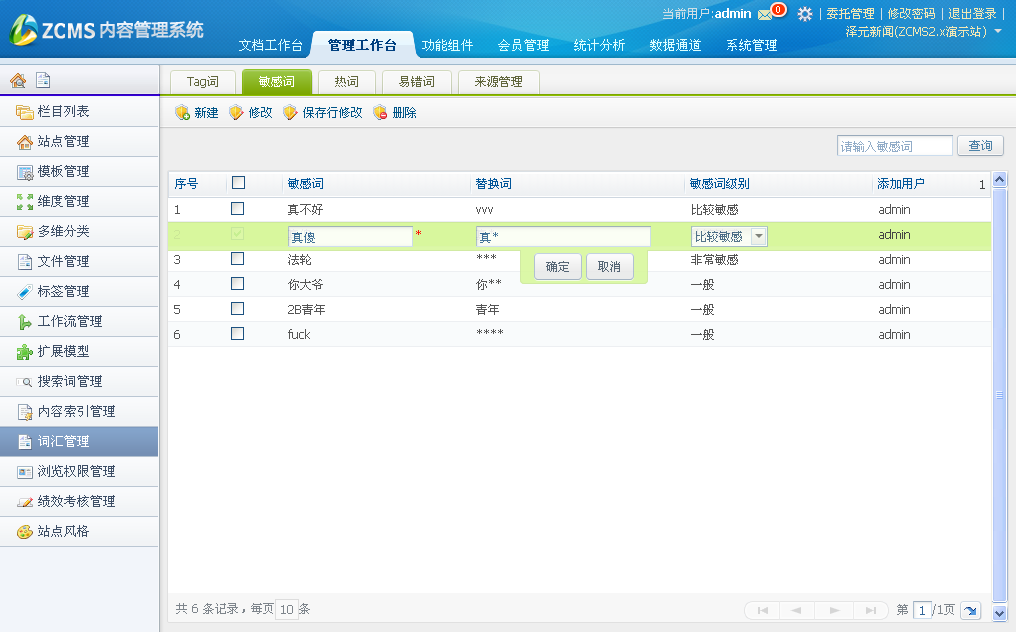Open the mail envelope message icon

(765, 14)
